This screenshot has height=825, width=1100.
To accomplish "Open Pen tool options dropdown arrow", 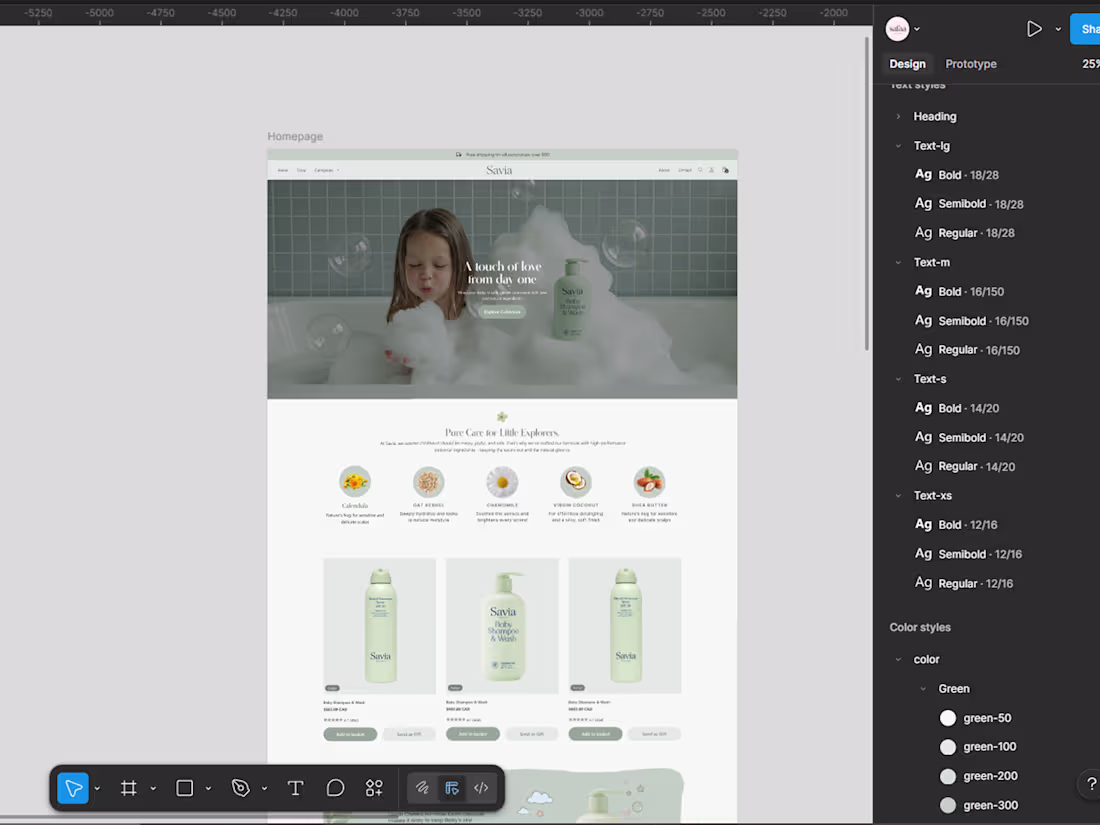I will point(264,789).
